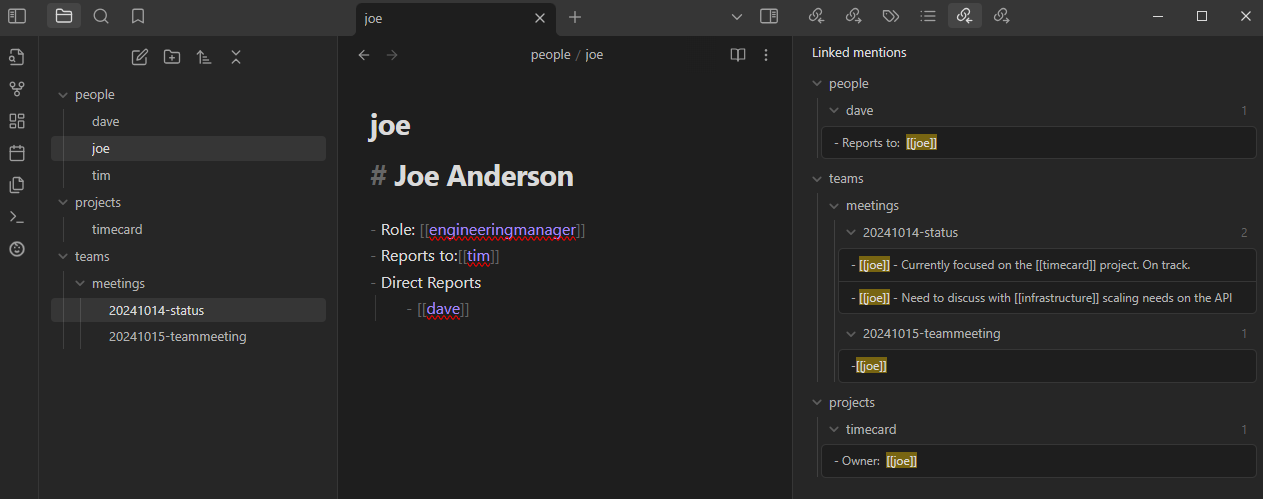Open the 20241014-status note in explorer

[188, 311]
